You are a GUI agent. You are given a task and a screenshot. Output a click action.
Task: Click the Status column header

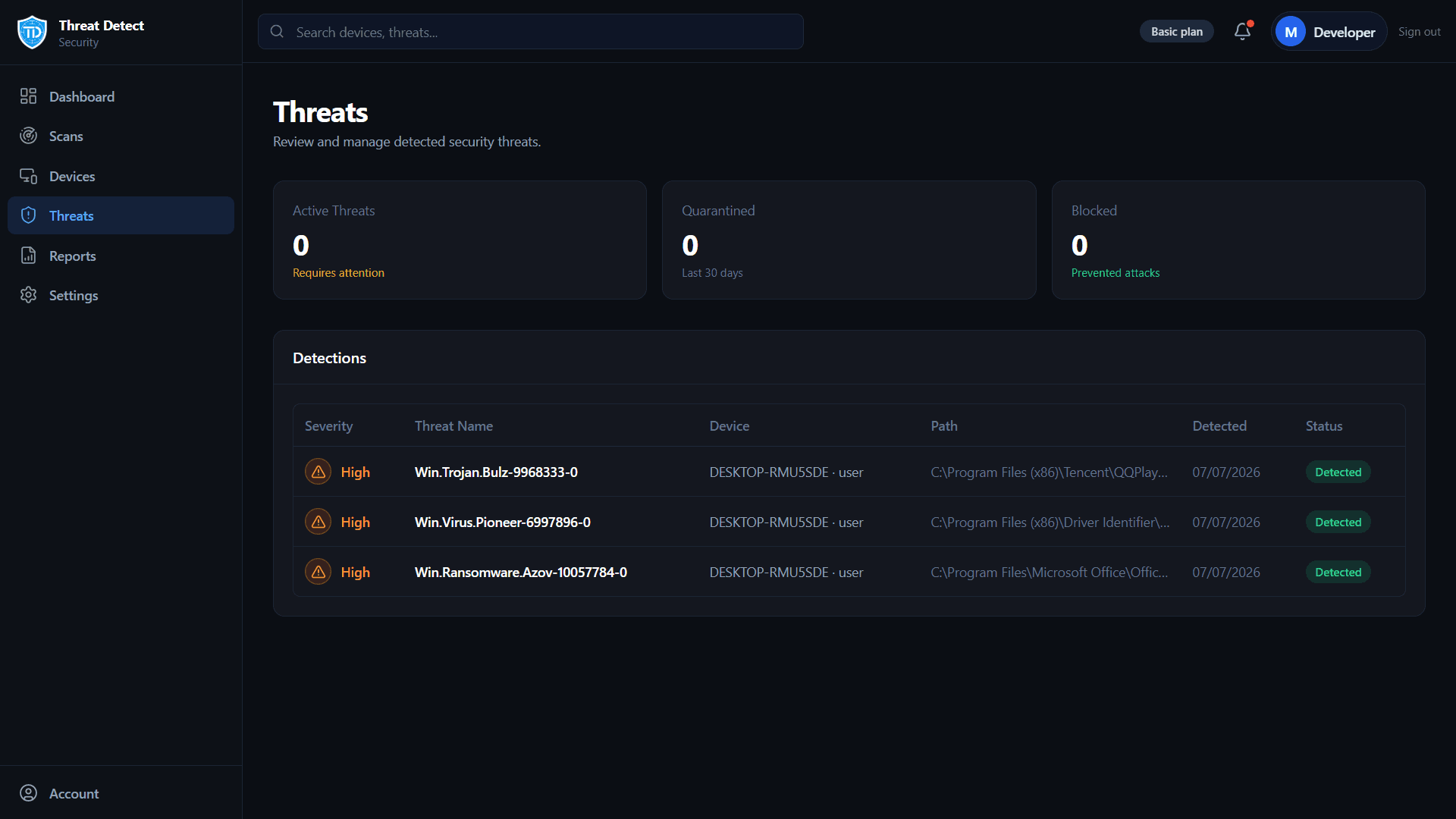click(x=1323, y=426)
